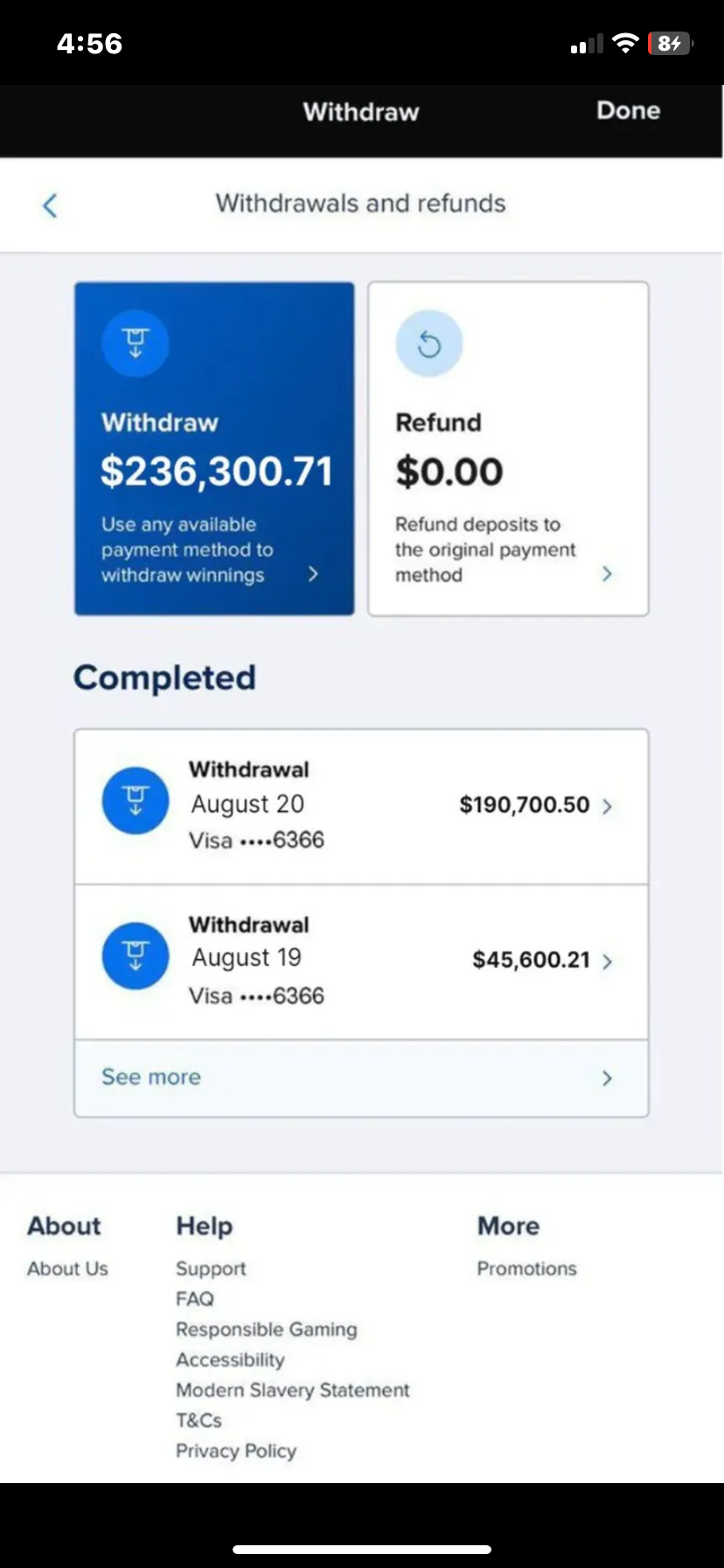
Task: Tap the battery indicator icon
Action: coord(671,44)
